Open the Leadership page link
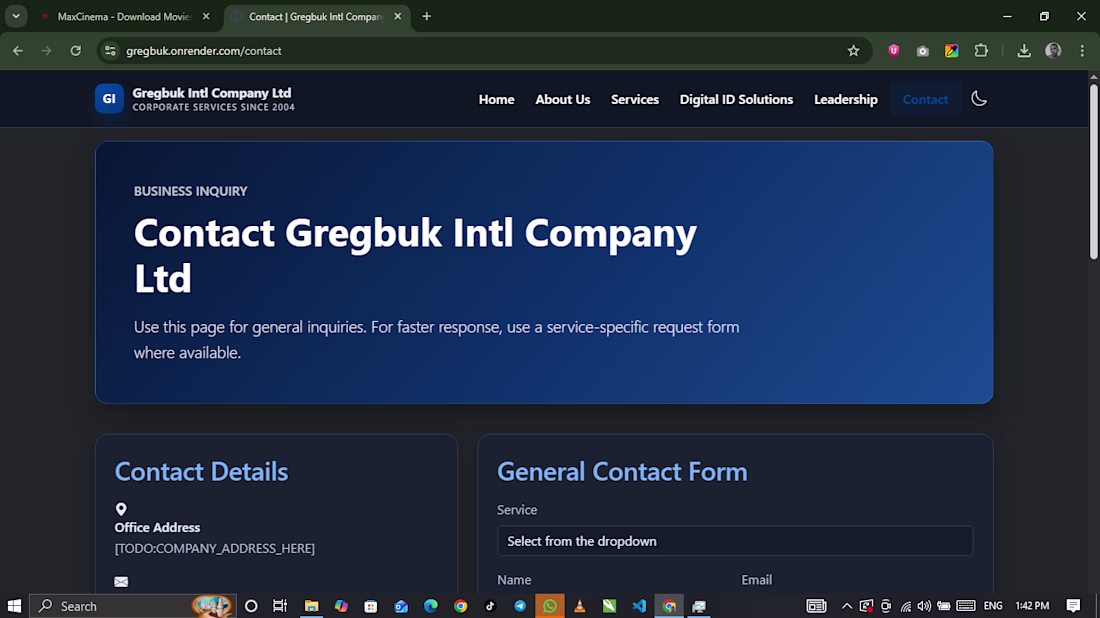 [x=845, y=100]
